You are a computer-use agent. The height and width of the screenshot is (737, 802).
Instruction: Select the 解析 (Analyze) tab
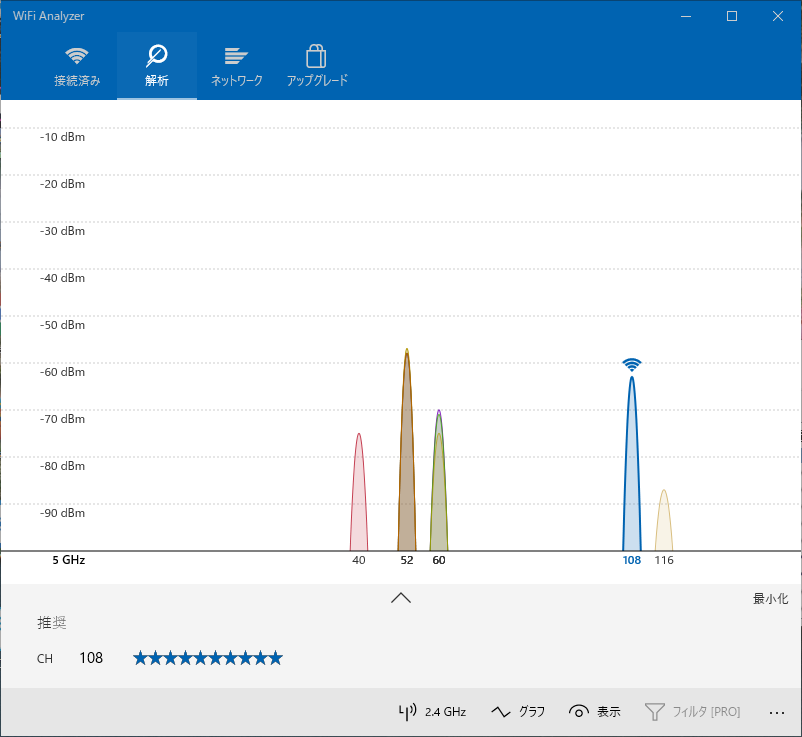click(x=157, y=66)
